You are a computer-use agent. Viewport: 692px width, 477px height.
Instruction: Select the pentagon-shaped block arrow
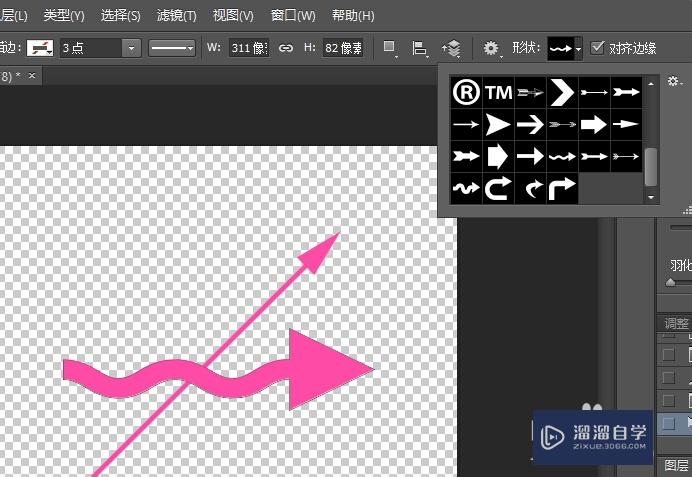click(x=498, y=156)
